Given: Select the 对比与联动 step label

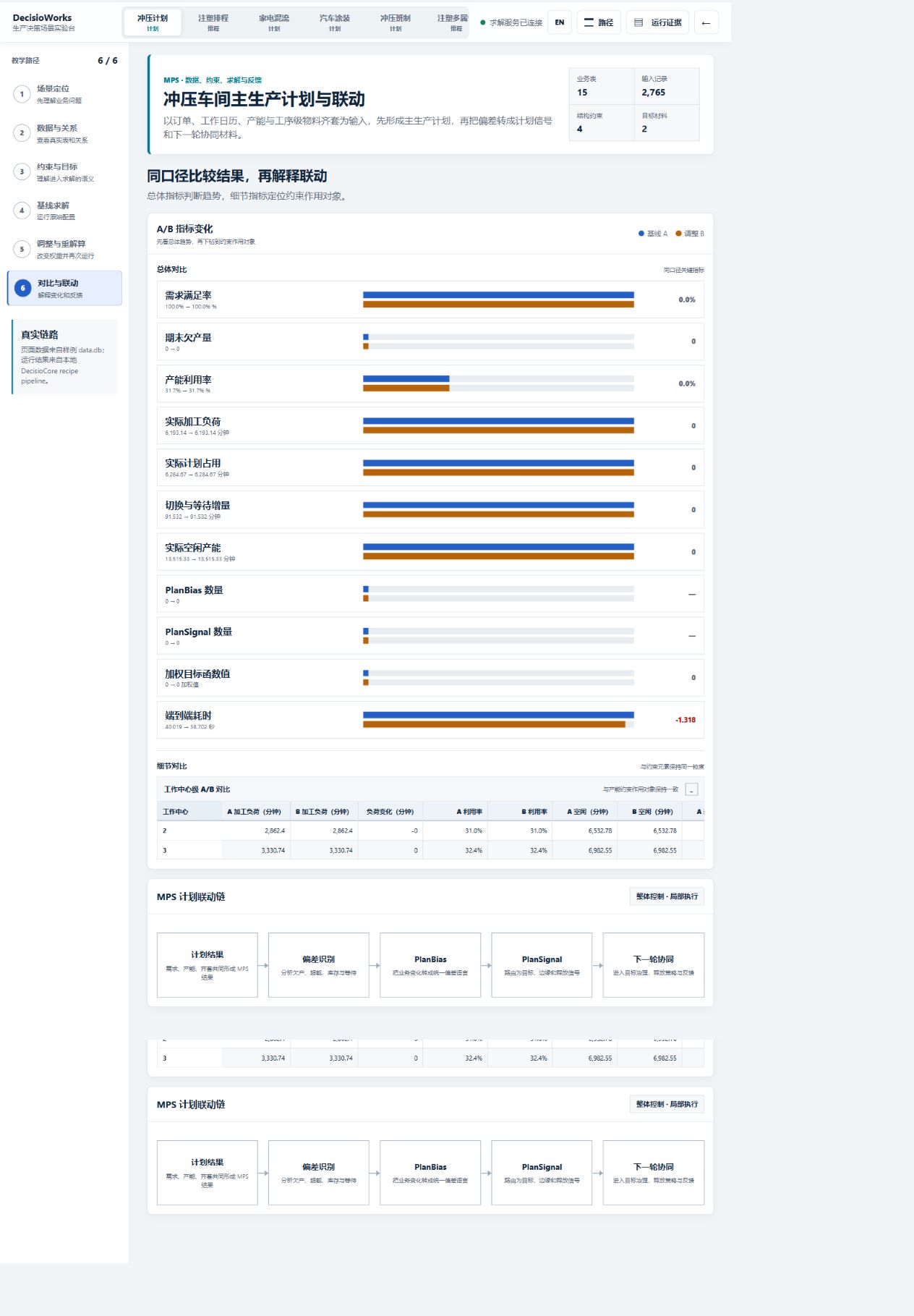Looking at the screenshot, I should (58, 284).
